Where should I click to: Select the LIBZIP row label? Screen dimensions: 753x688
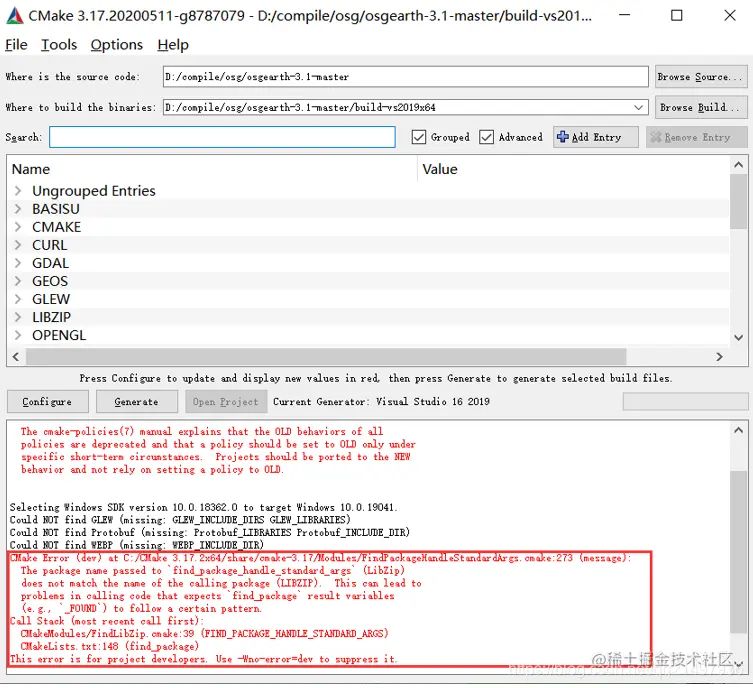(51, 317)
